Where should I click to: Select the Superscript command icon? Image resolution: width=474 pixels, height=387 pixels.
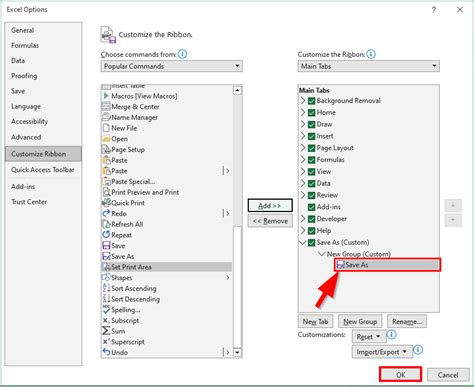pyautogui.click(x=106, y=342)
